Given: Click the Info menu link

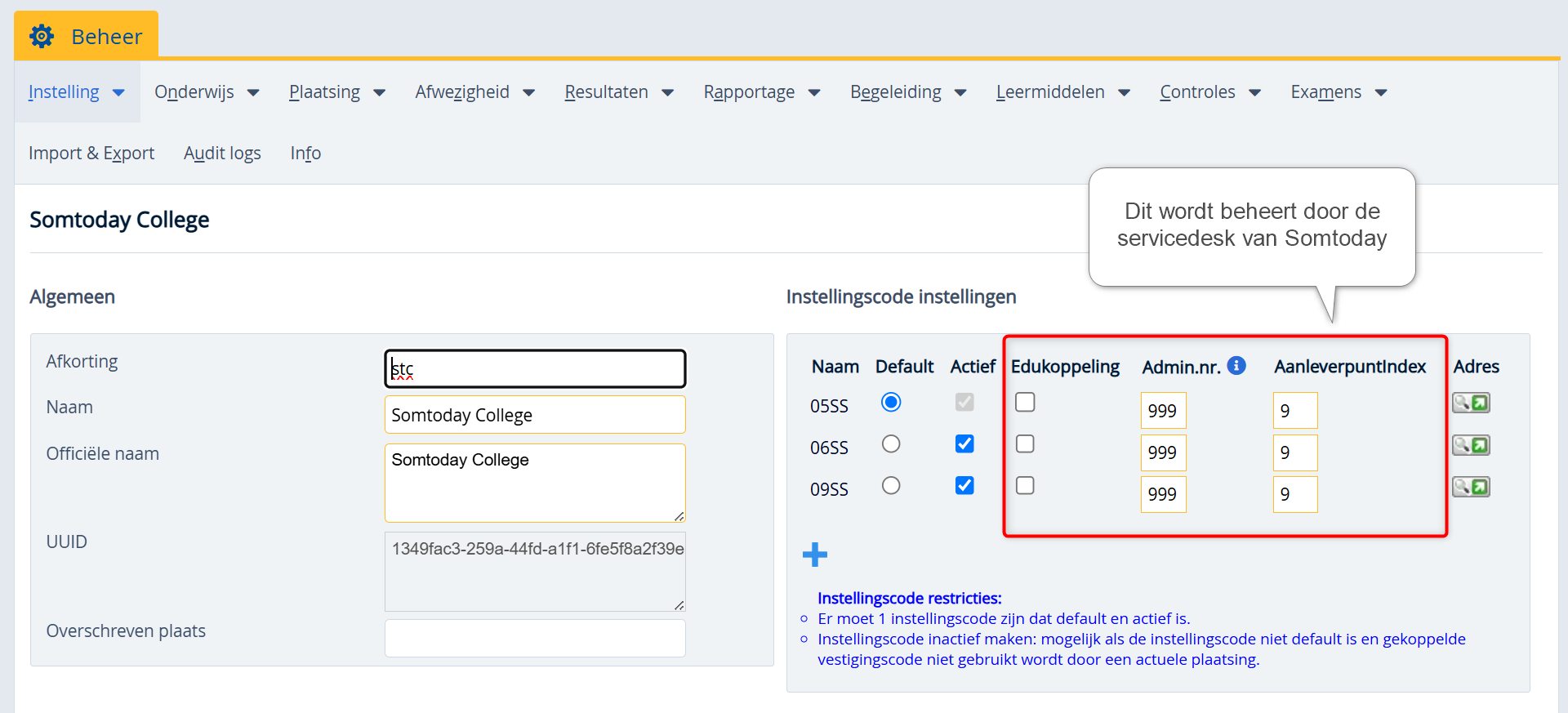Looking at the screenshot, I should [305, 154].
